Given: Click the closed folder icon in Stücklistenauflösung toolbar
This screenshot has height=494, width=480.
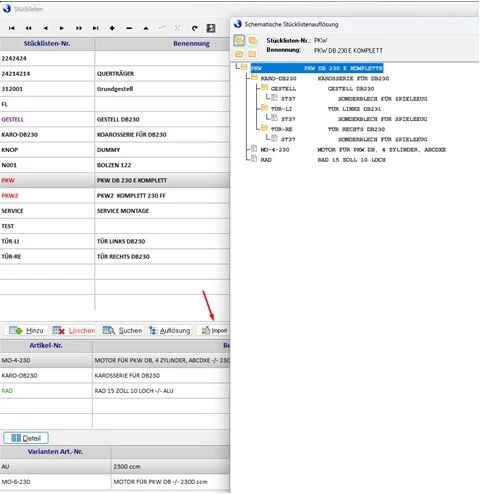Looking at the screenshot, I should point(252,54).
